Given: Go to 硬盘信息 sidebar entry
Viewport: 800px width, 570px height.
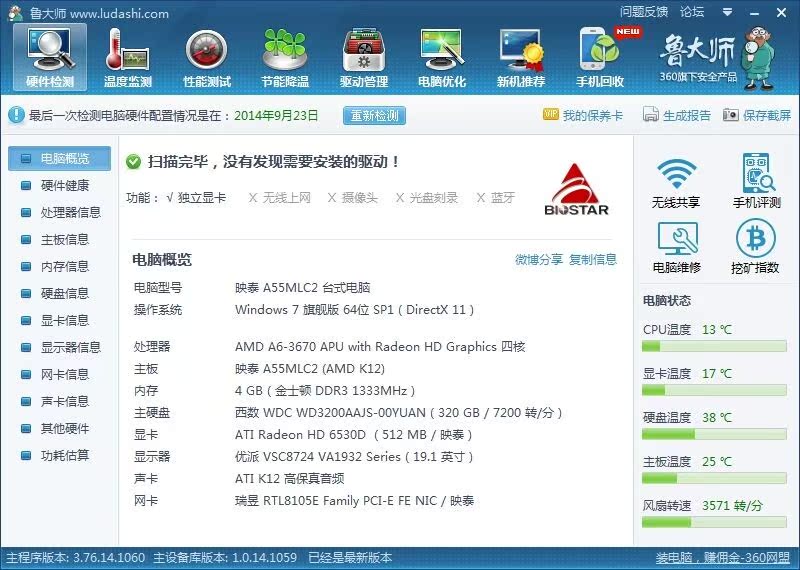Looking at the screenshot, I should [64, 293].
